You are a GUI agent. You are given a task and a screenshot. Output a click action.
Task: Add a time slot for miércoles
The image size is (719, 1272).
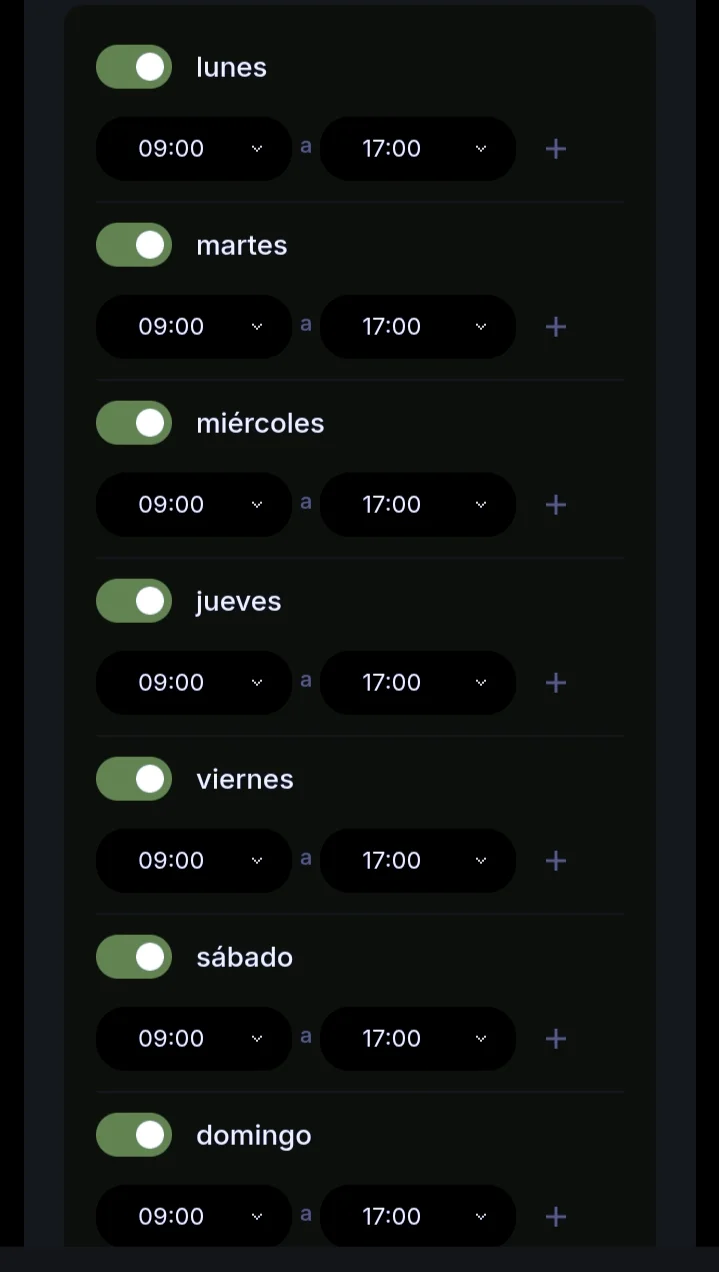pyautogui.click(x=556, y=505)
